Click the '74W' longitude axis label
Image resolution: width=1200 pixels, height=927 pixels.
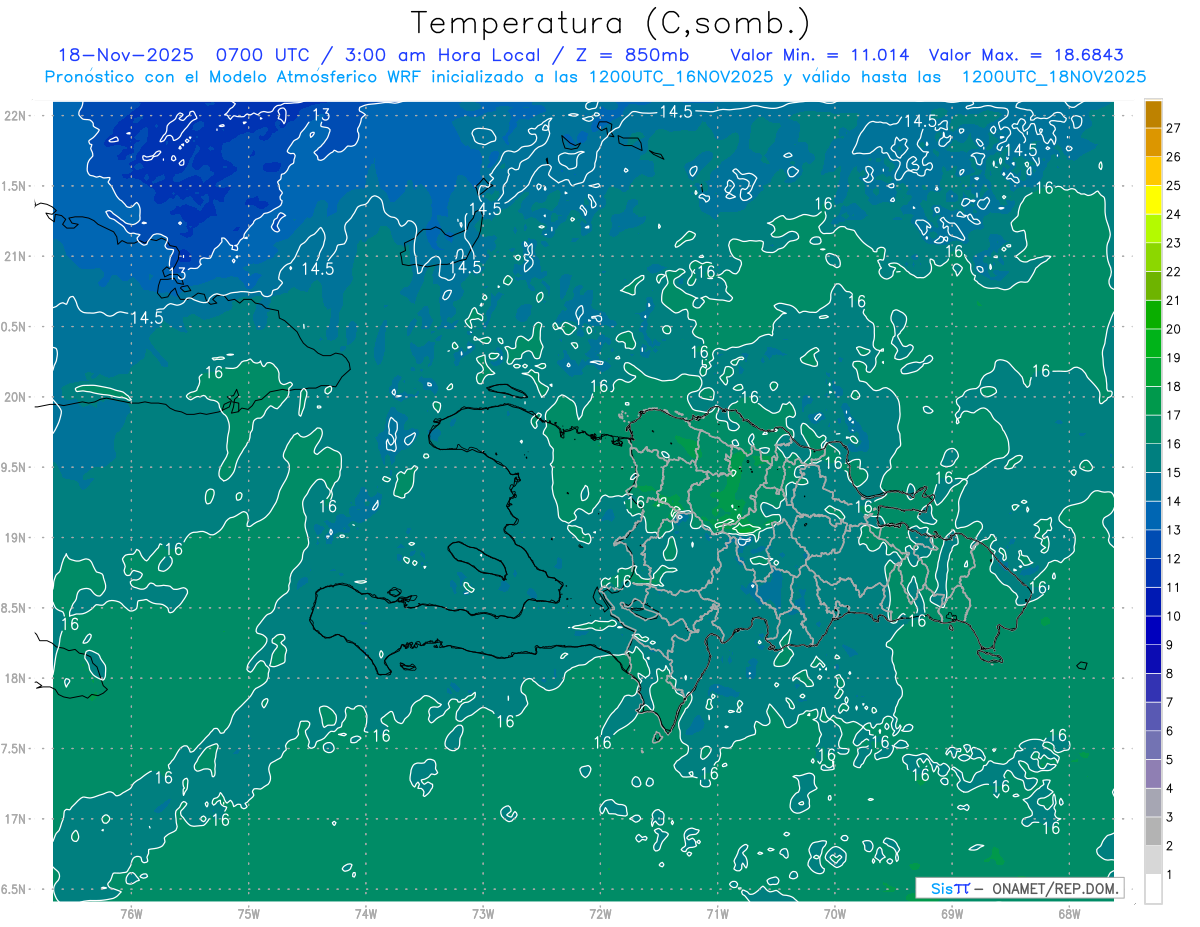(365, 914)
